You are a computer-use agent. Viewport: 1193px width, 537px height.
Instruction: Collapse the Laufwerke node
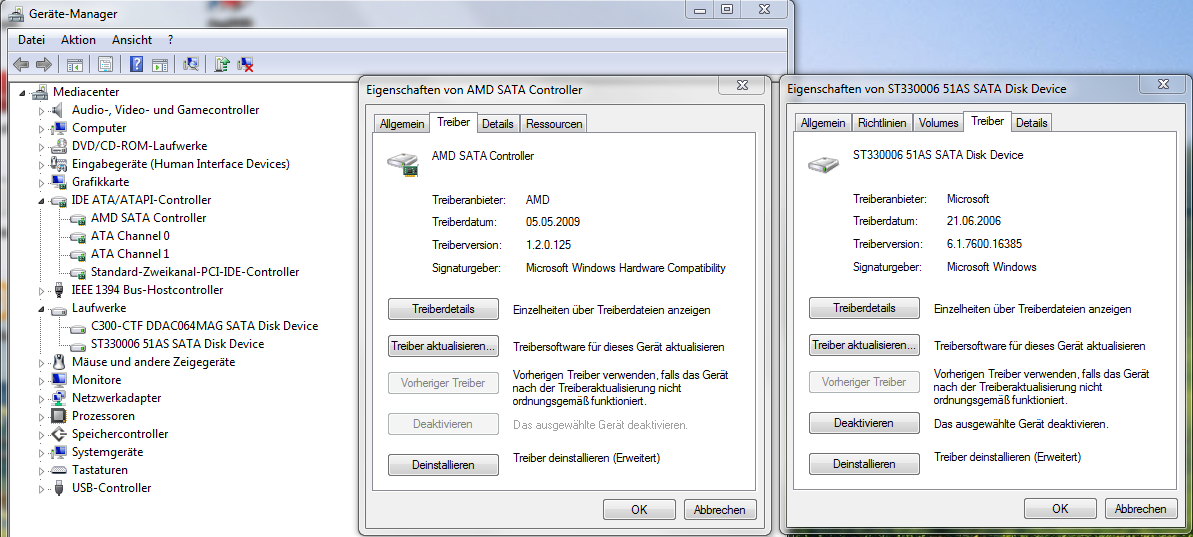coord(43,309)
